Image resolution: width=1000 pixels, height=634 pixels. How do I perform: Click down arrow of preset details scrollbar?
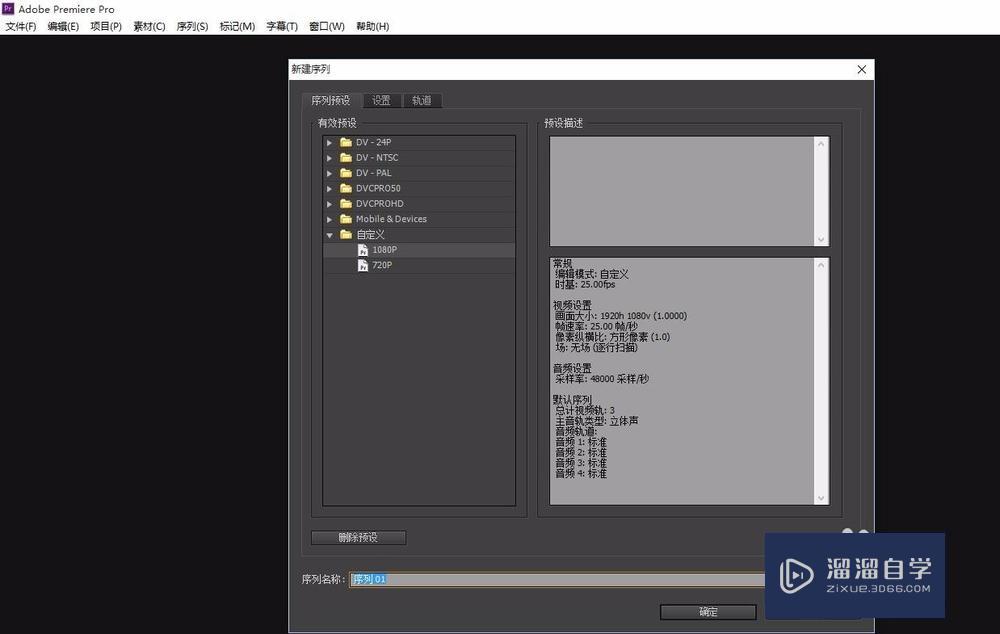click(821, 498)
